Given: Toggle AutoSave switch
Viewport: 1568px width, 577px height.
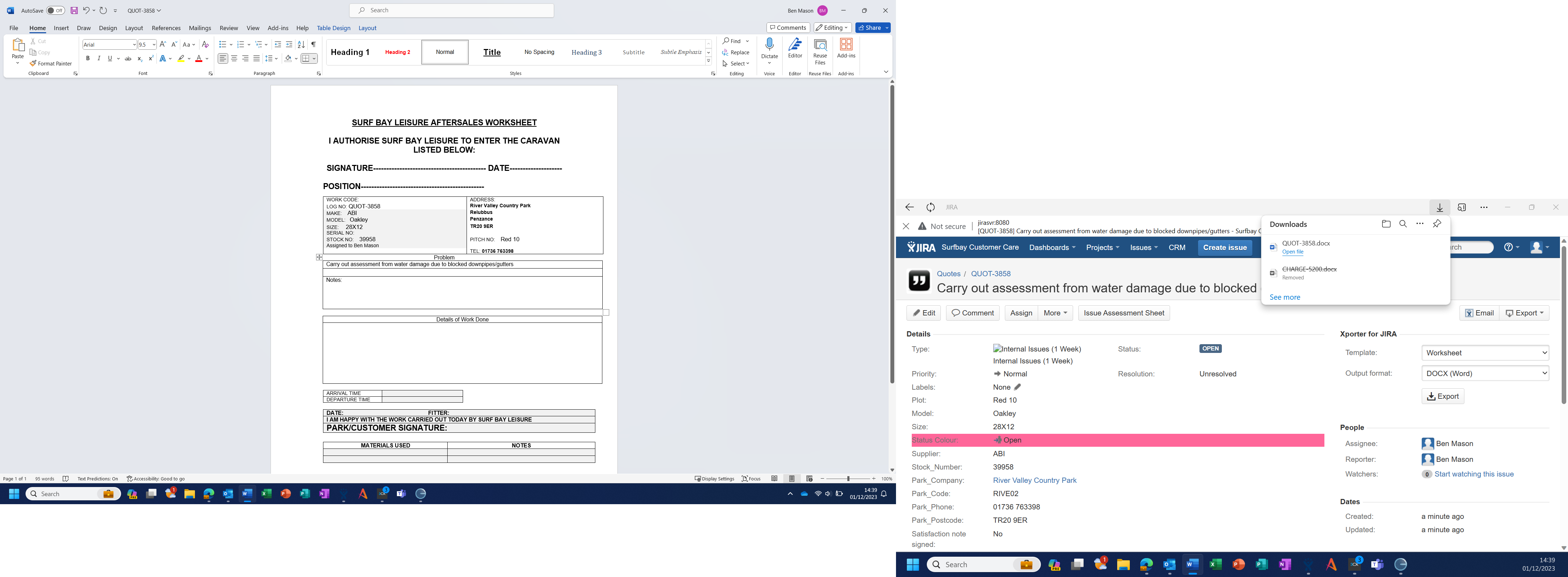Looking at the screenshot, I should (x=55, y=11).
